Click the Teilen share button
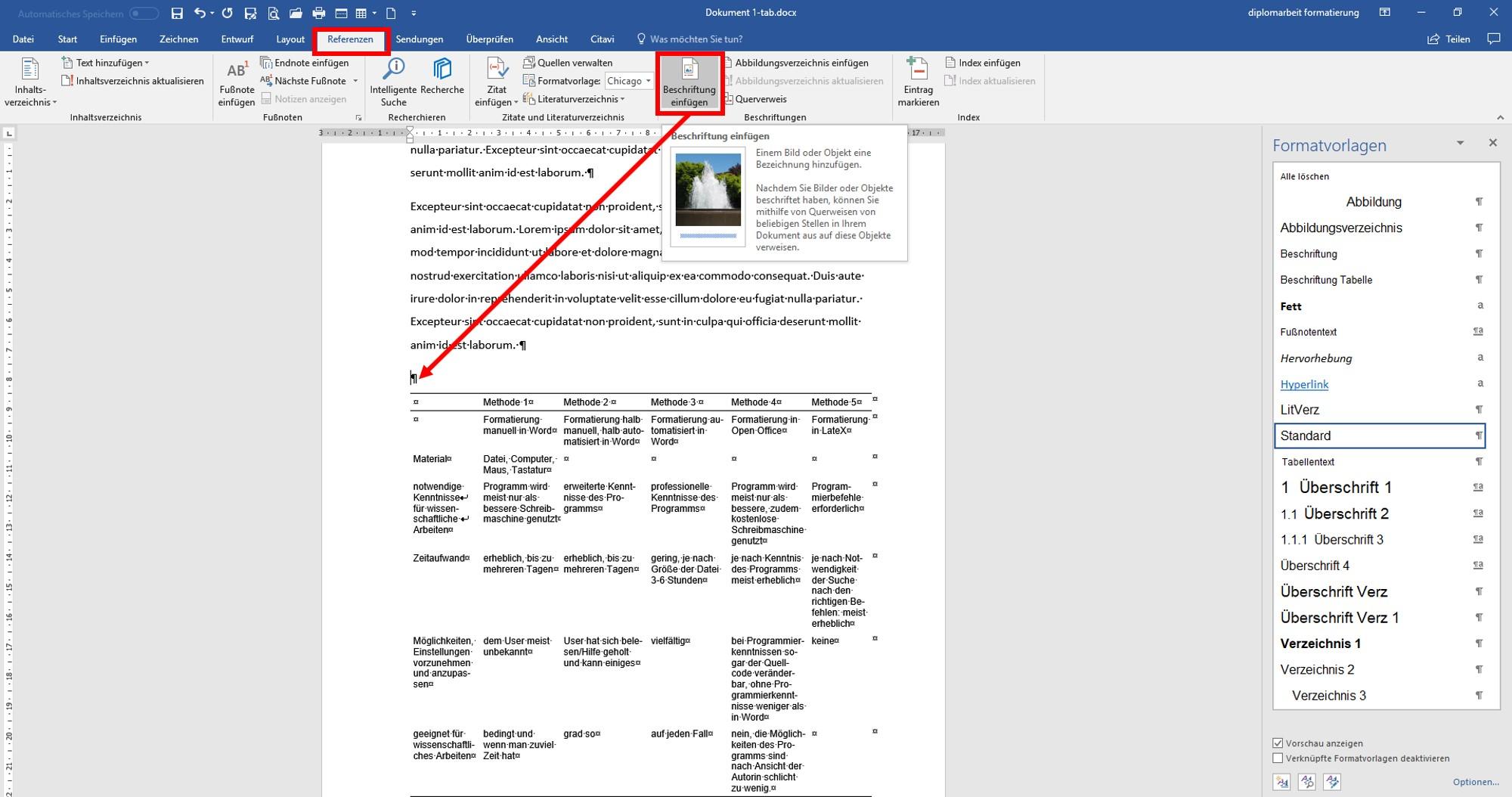This screenshot has width=1512, height=797. click(1448, 39)
